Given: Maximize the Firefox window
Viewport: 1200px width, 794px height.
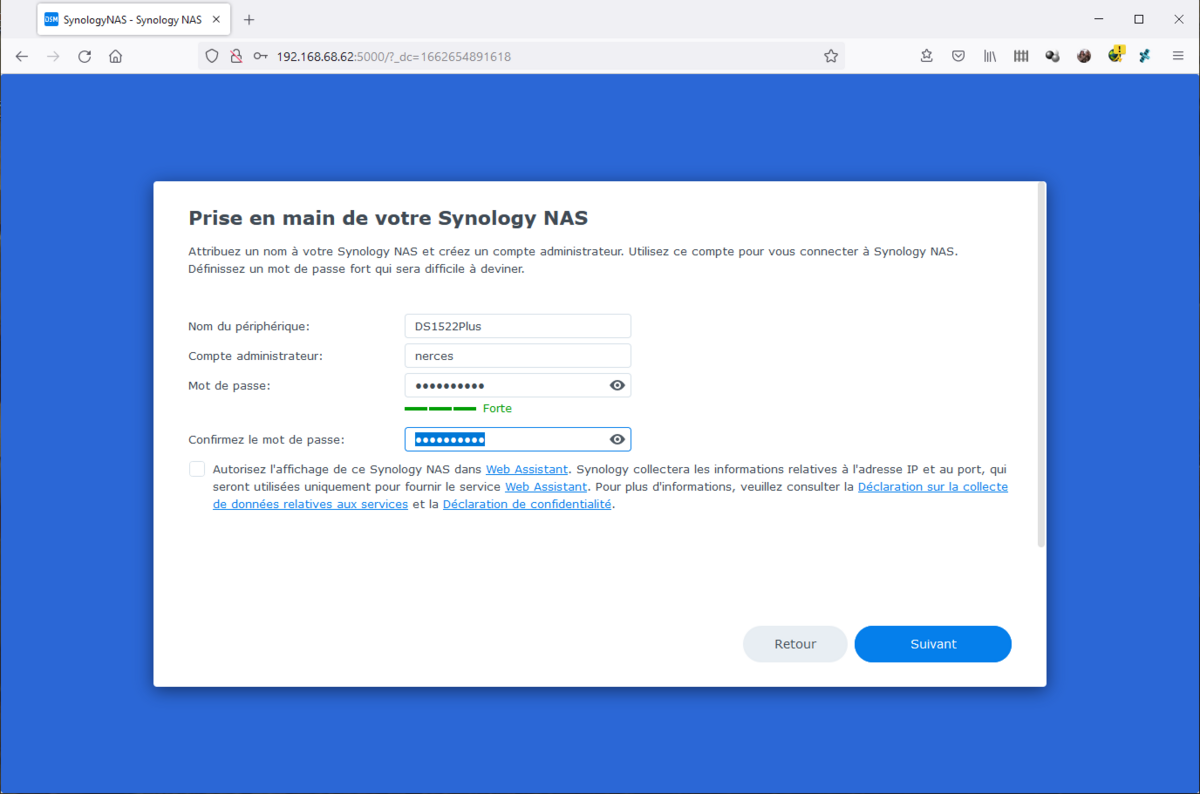Looking at the screenshot, I should pos(1139,19).
